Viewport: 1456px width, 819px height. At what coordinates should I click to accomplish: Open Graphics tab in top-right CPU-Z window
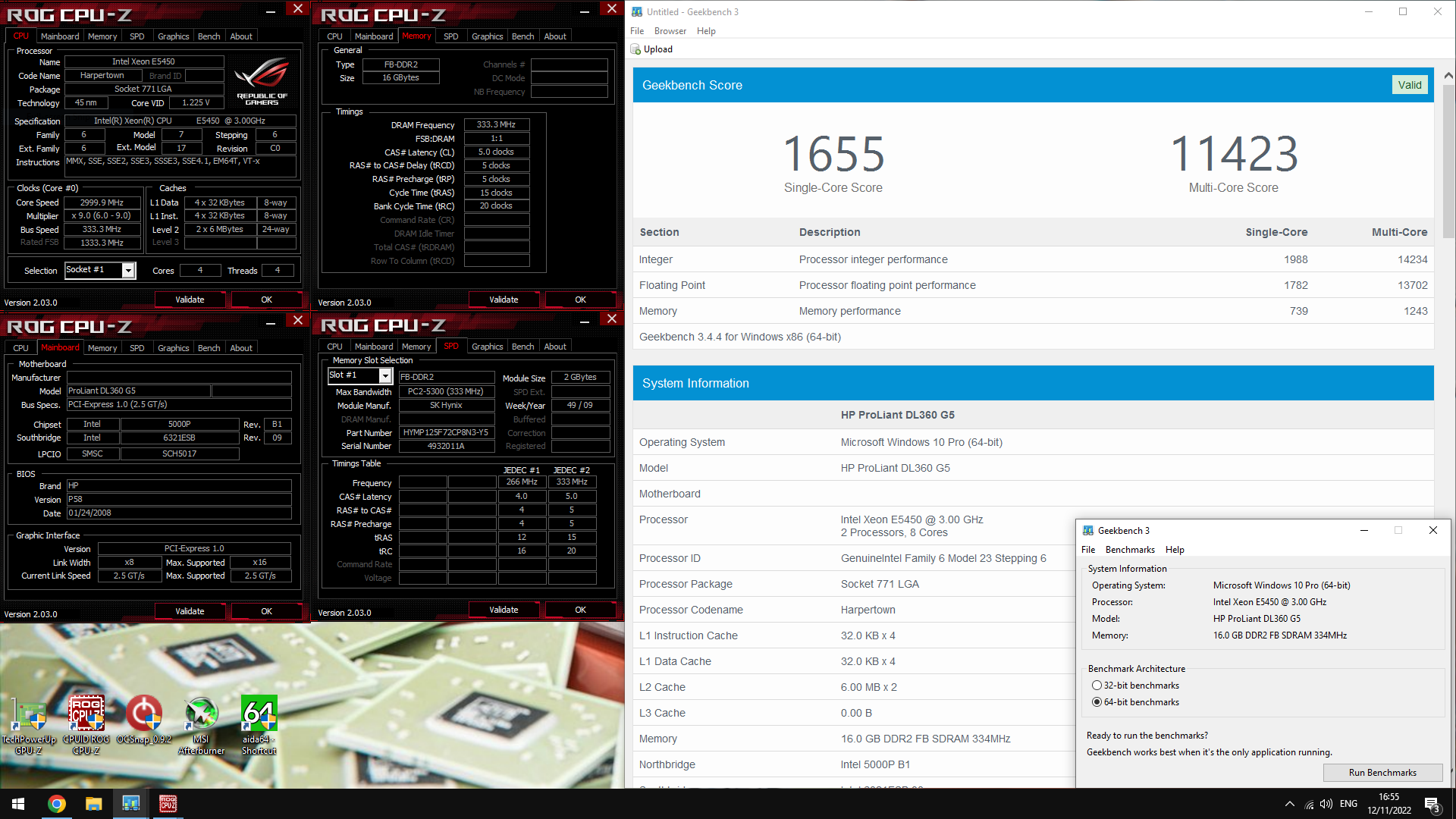488,36
